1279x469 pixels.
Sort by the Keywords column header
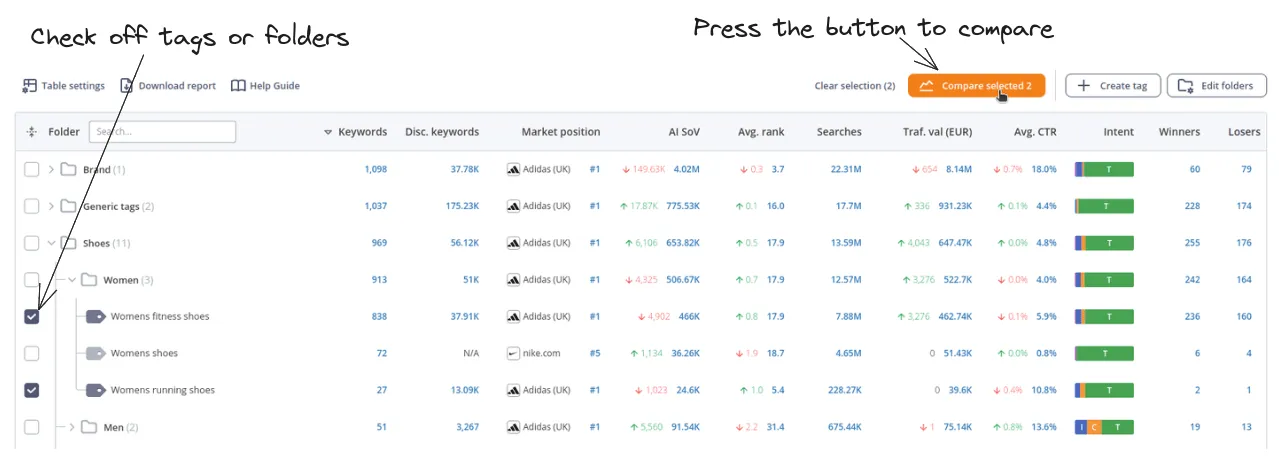[361, 132]
